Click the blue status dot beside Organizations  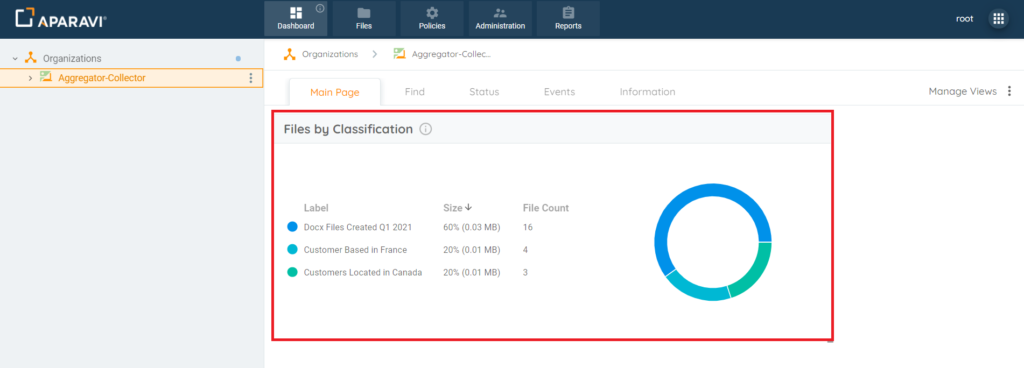coord(238,59)
